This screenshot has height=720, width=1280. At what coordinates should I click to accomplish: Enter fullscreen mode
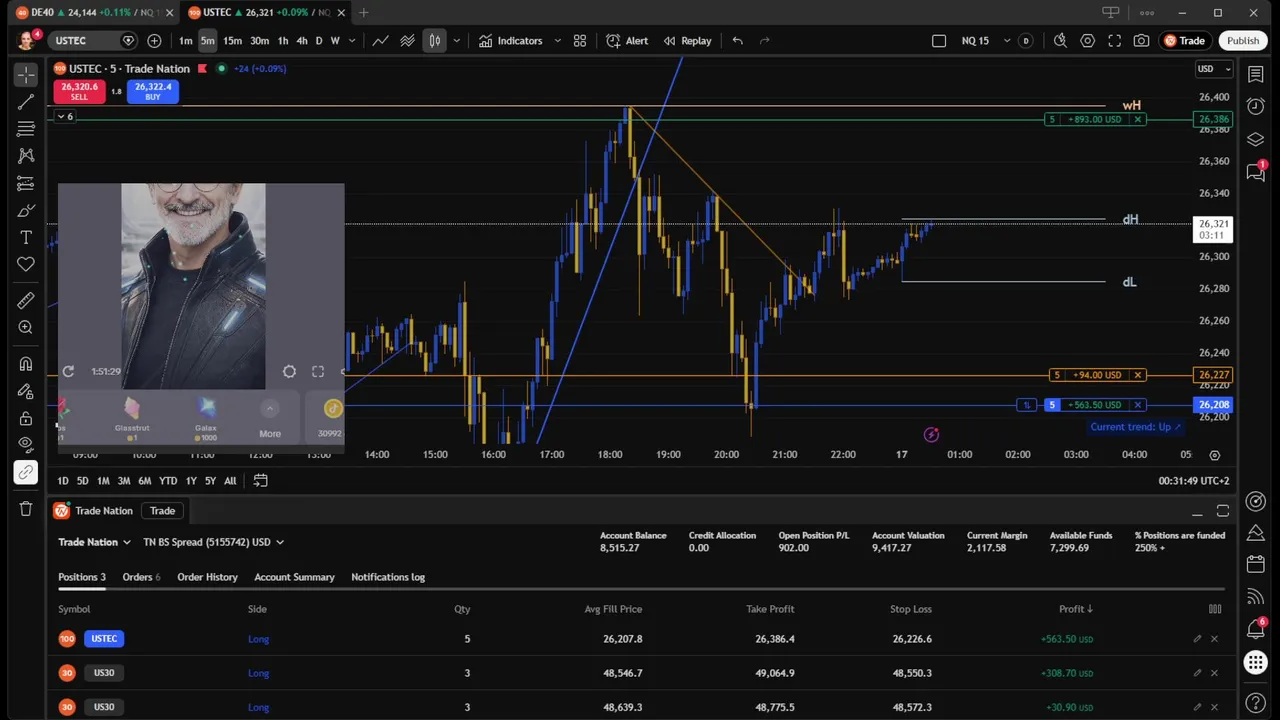(x=1114, y=41)
